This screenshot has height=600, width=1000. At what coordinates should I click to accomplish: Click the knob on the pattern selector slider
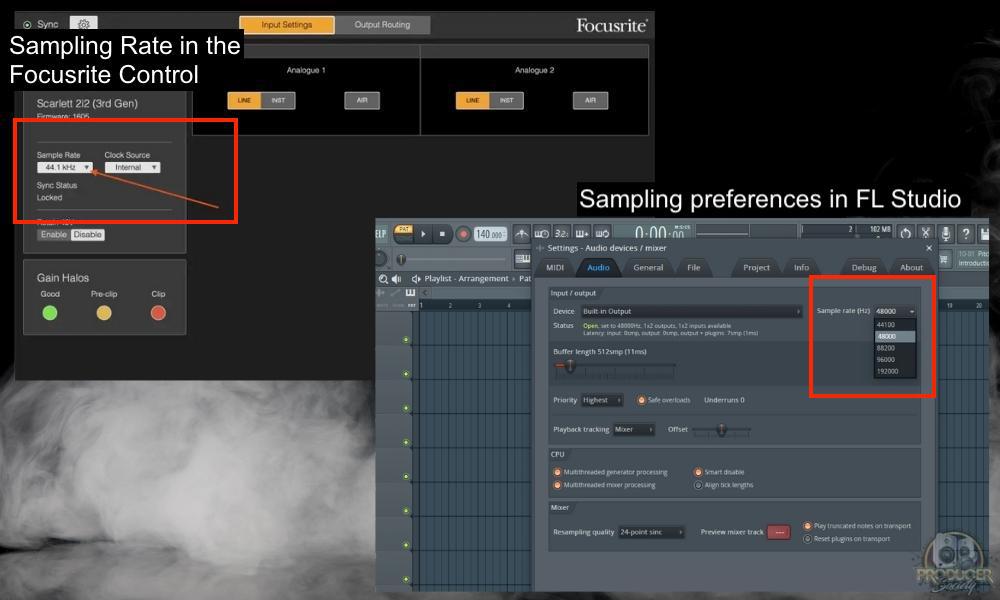(x=401, y=260)
